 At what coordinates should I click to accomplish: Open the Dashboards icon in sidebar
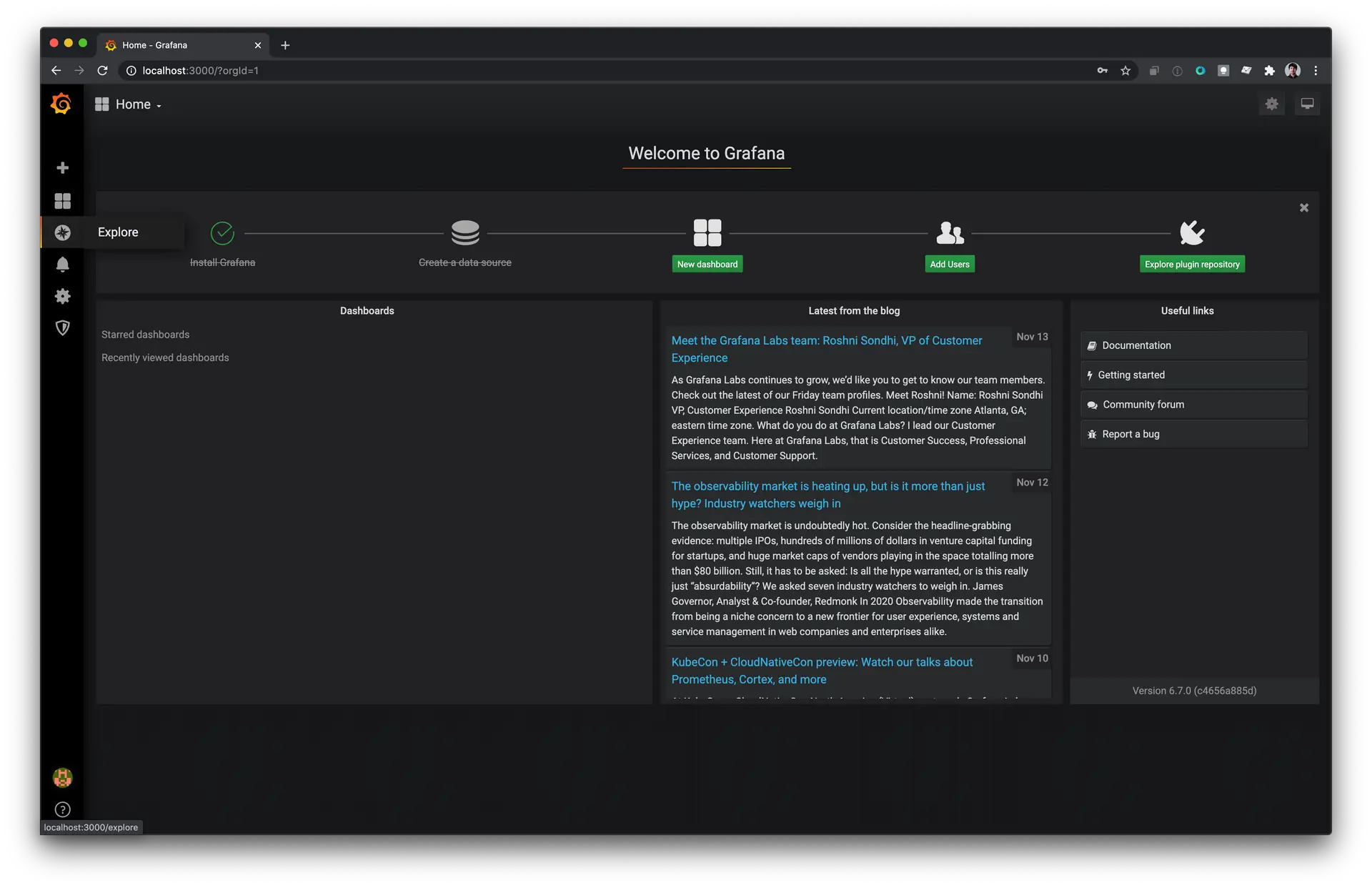coord(63,201)
